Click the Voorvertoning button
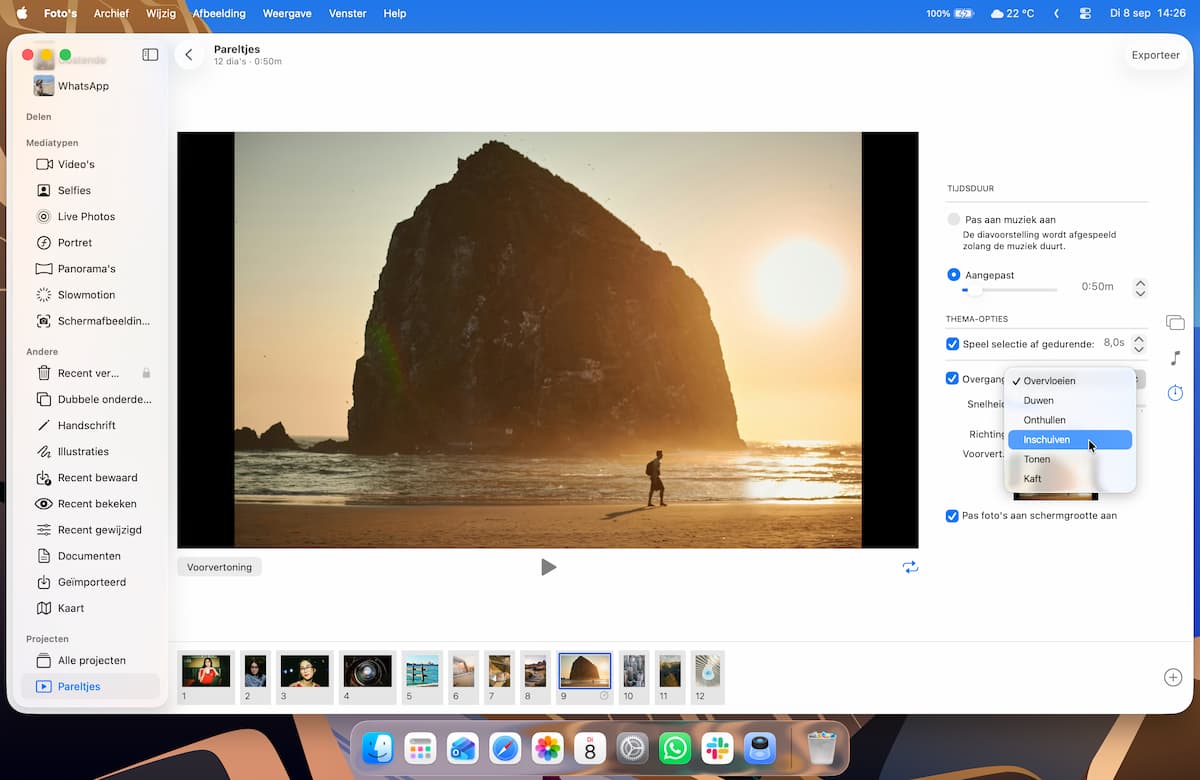Screen dimensions: 1200x780 coord(219,567)
